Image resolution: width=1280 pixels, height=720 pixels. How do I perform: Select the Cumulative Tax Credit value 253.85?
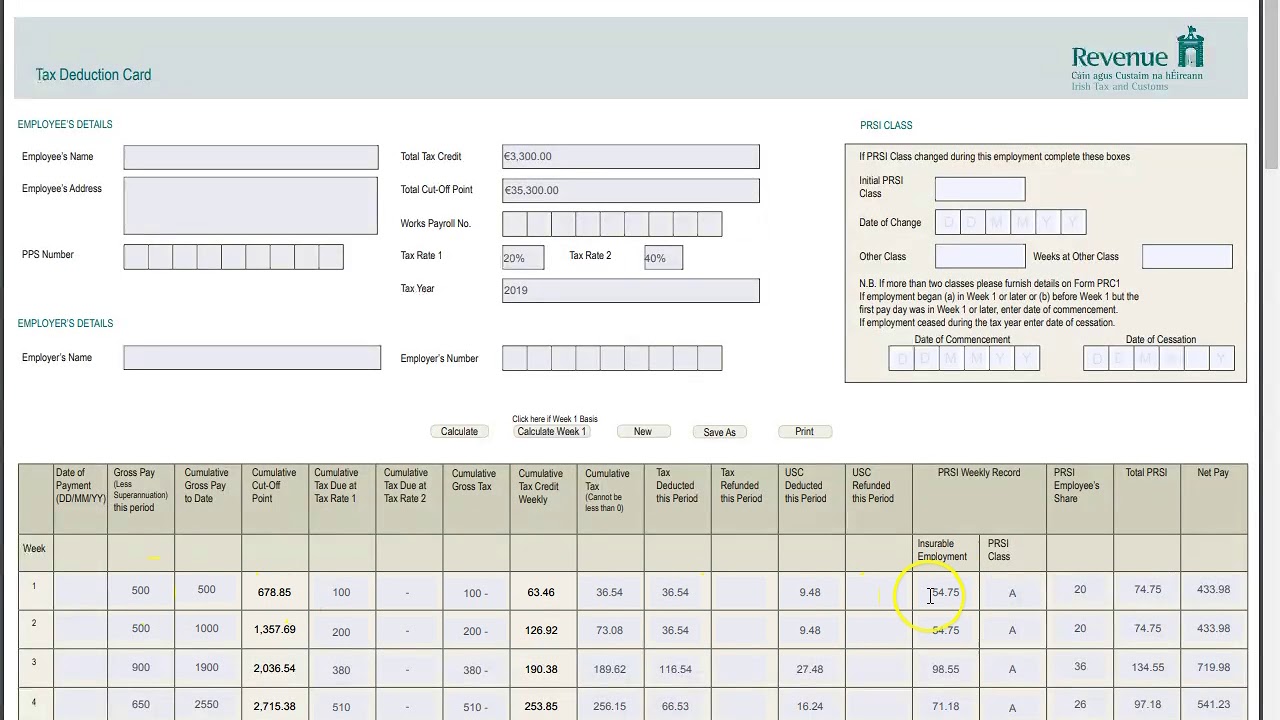(x=541, y=707)
